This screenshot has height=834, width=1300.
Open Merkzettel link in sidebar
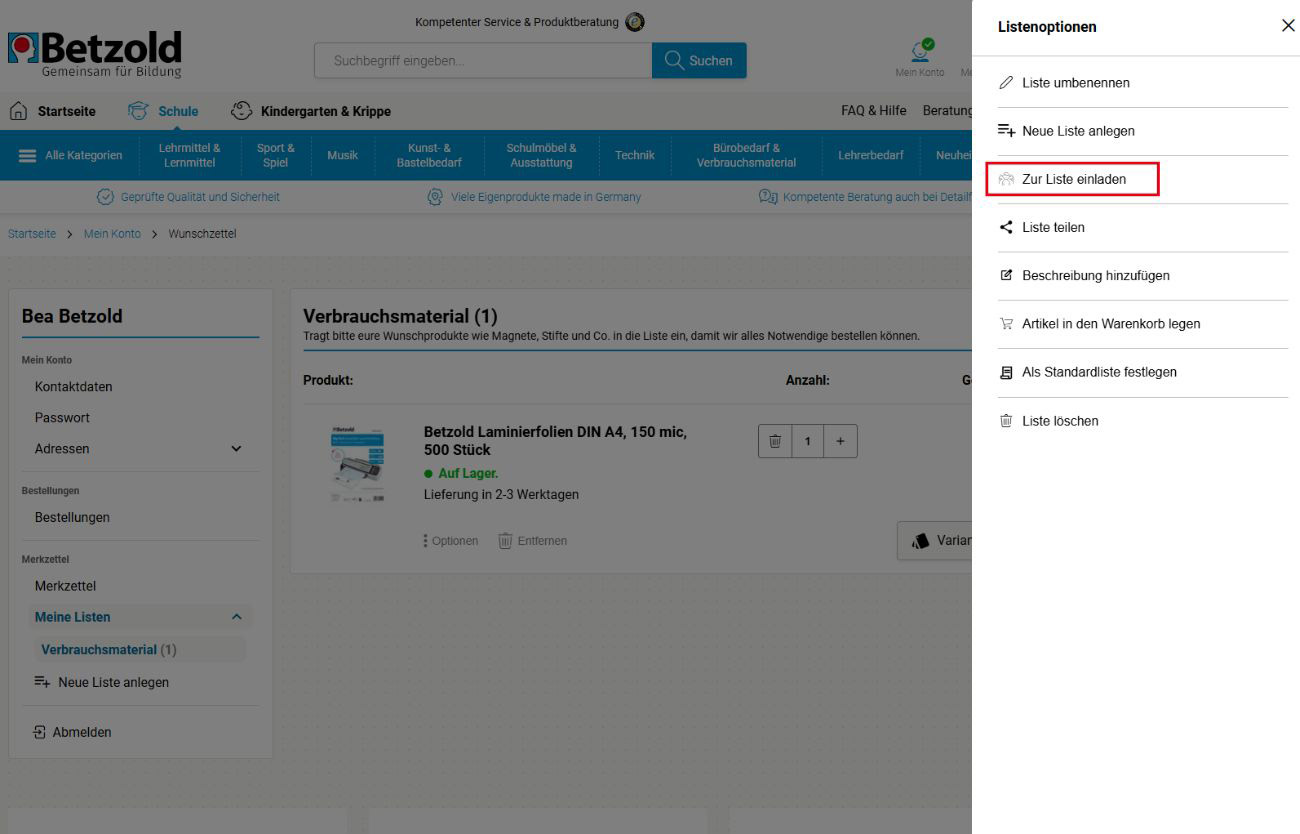pos(65,586)
